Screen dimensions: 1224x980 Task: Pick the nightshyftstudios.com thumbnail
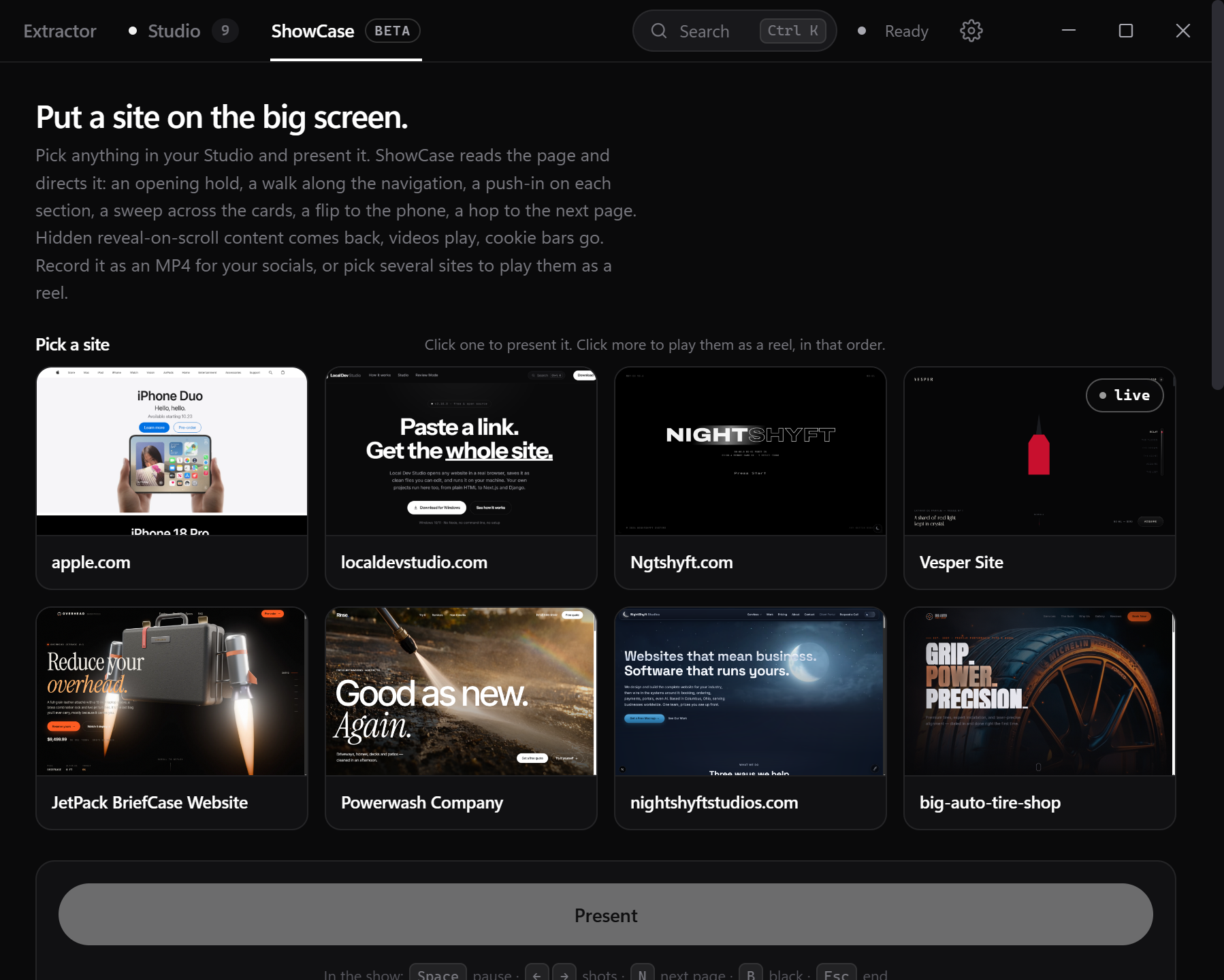(750, 691)
